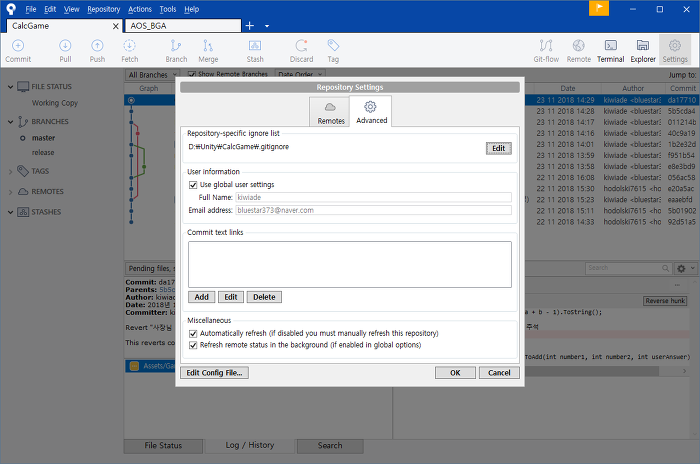Click the Tag toolbar icon
Viewport: 700px width, 464px height.
point(333,51)
